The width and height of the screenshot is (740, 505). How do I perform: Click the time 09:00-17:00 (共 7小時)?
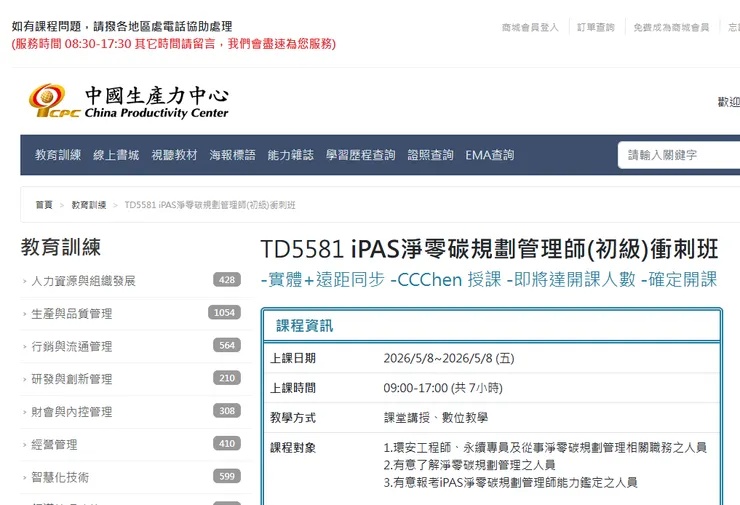[x=443, y=388]
